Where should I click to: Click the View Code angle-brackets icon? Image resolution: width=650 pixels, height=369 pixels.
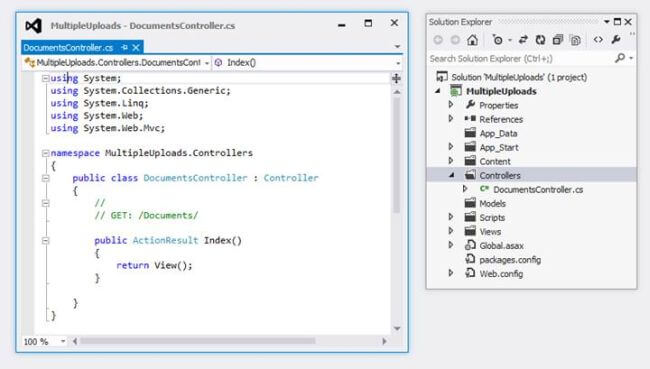coord(598,40)
